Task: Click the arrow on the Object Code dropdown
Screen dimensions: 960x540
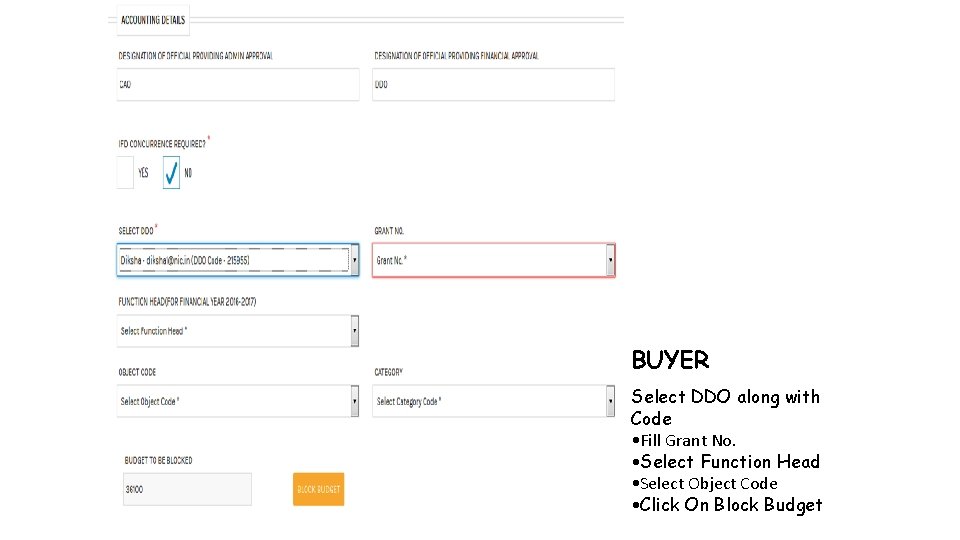Action: click(x=354, y=402)
